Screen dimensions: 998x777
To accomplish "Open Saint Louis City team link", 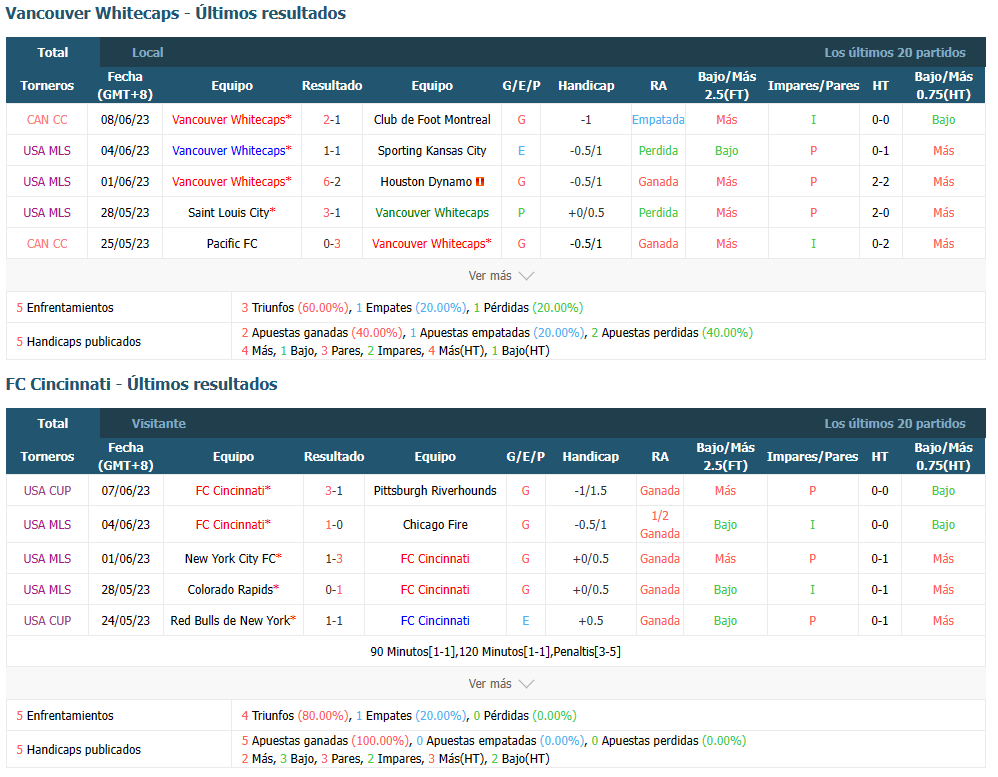I will click(229, 213).
